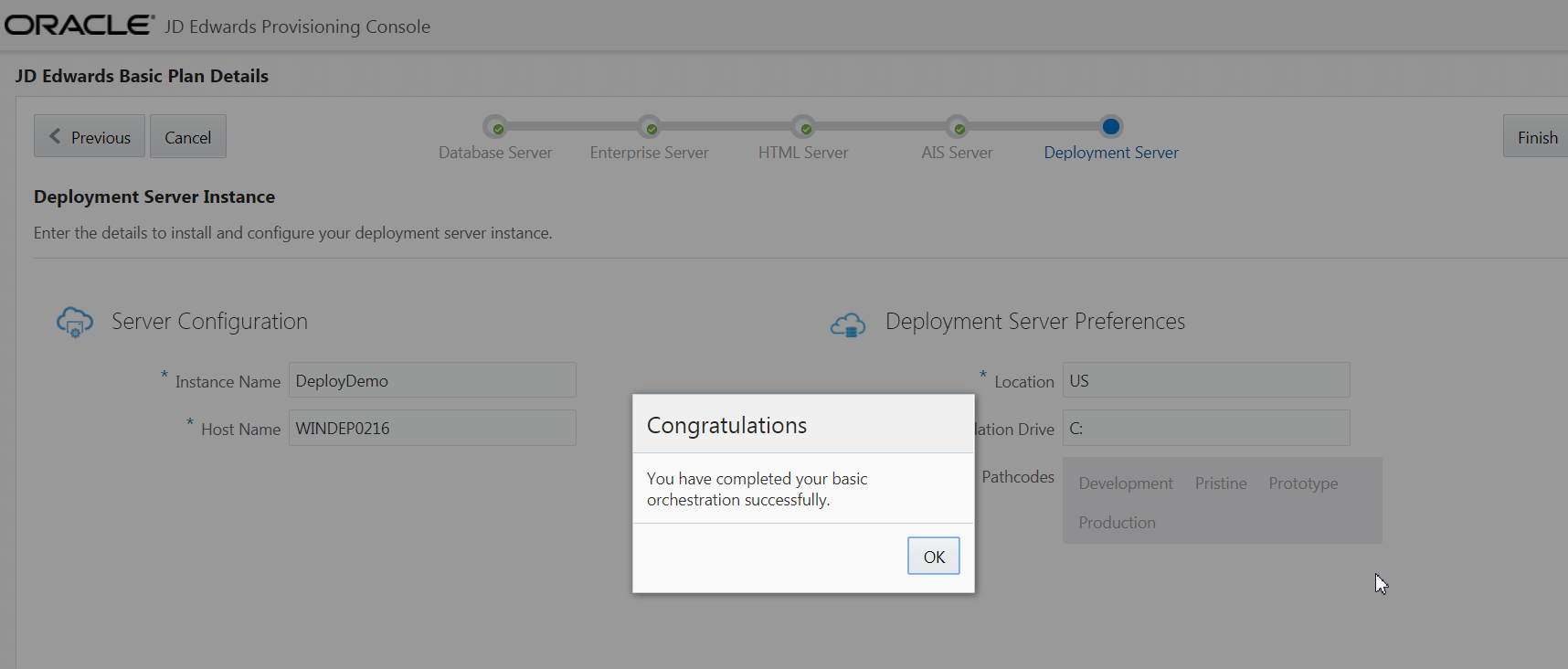Image resolution: width=1568 pixels, height=669 pixels.
Task: Select the Database Server step circle
Action: [x=495, y=127]
